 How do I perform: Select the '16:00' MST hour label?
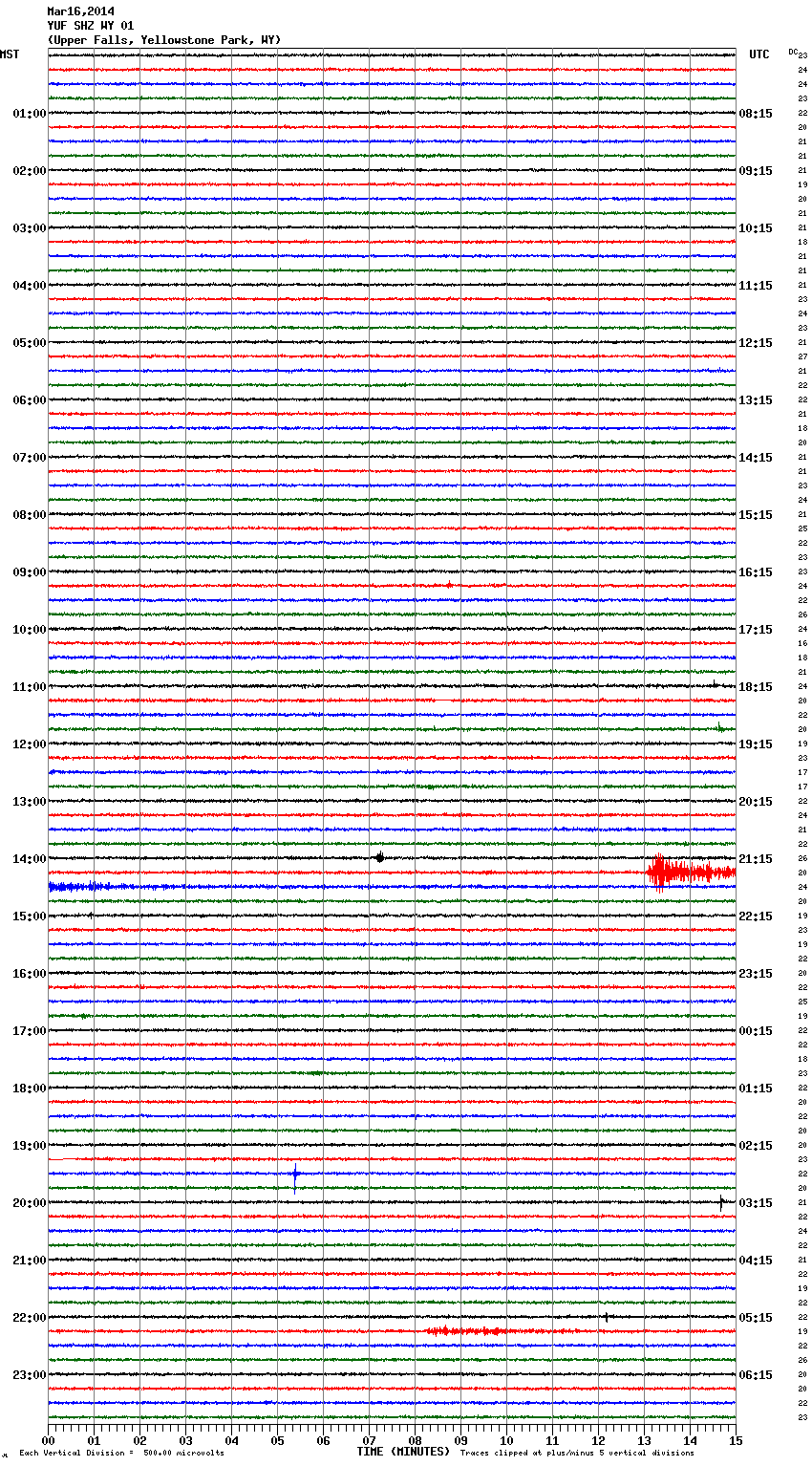(x=30, y=974)
